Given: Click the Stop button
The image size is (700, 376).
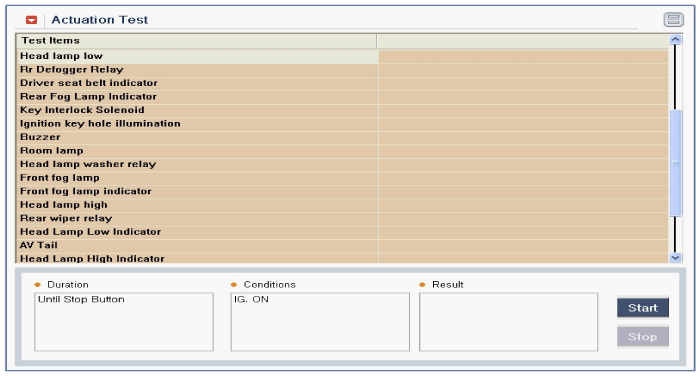Looking at the screenshot, I should tap(642, 337).
